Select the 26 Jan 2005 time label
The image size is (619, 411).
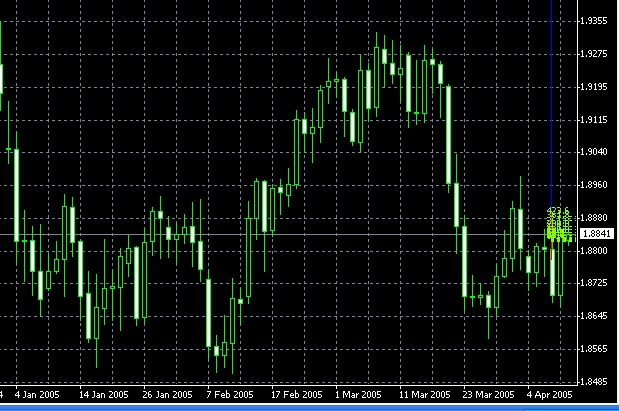click(167, 394)
